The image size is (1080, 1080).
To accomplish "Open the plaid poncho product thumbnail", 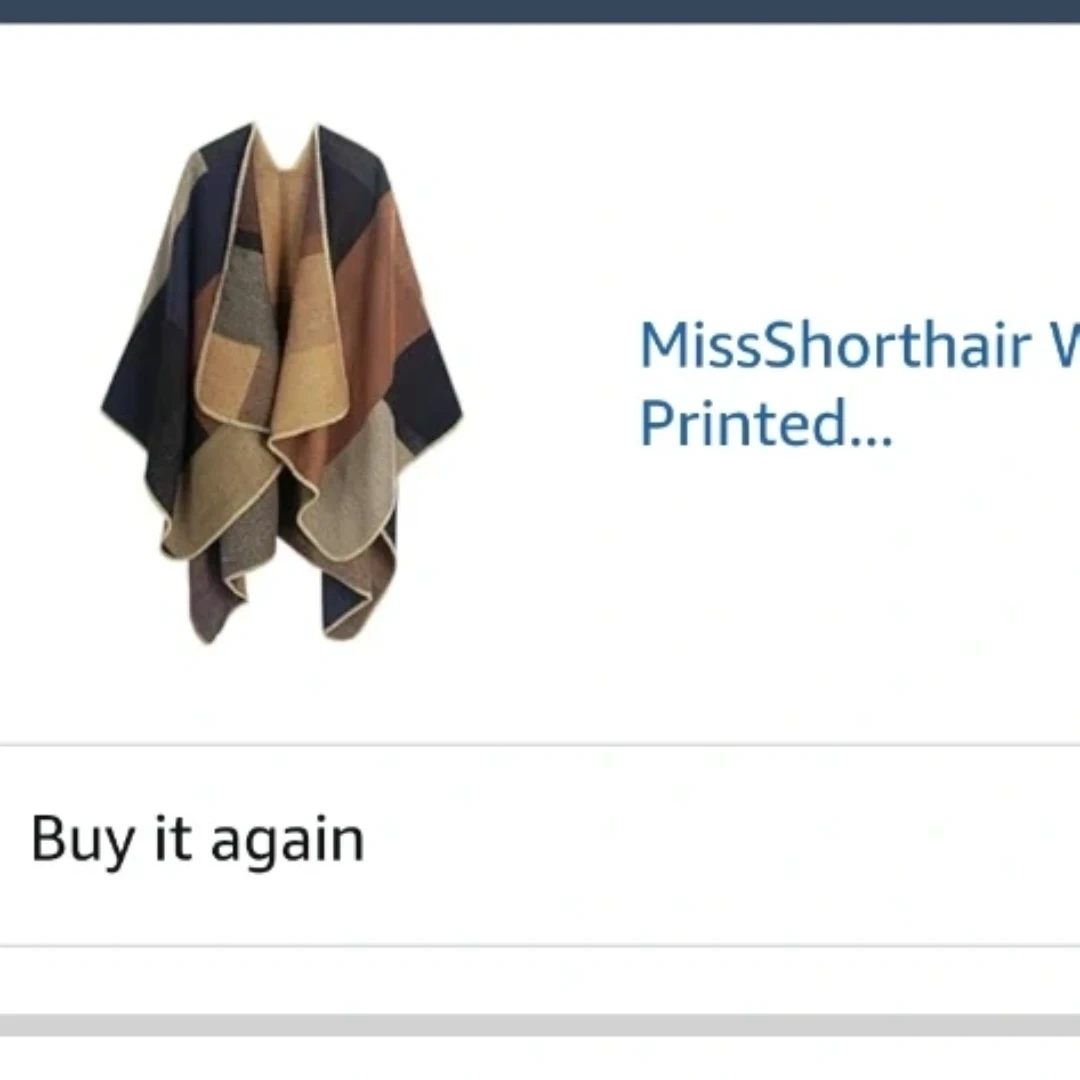I will coord(282,383).
